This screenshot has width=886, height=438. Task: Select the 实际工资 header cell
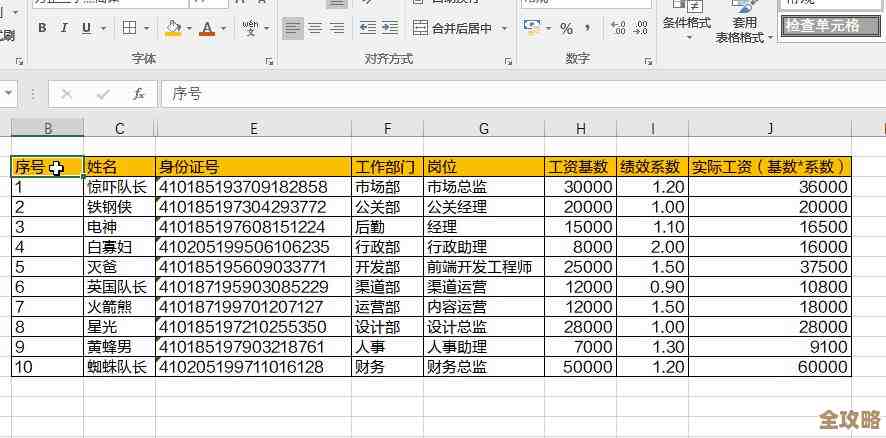770,167
